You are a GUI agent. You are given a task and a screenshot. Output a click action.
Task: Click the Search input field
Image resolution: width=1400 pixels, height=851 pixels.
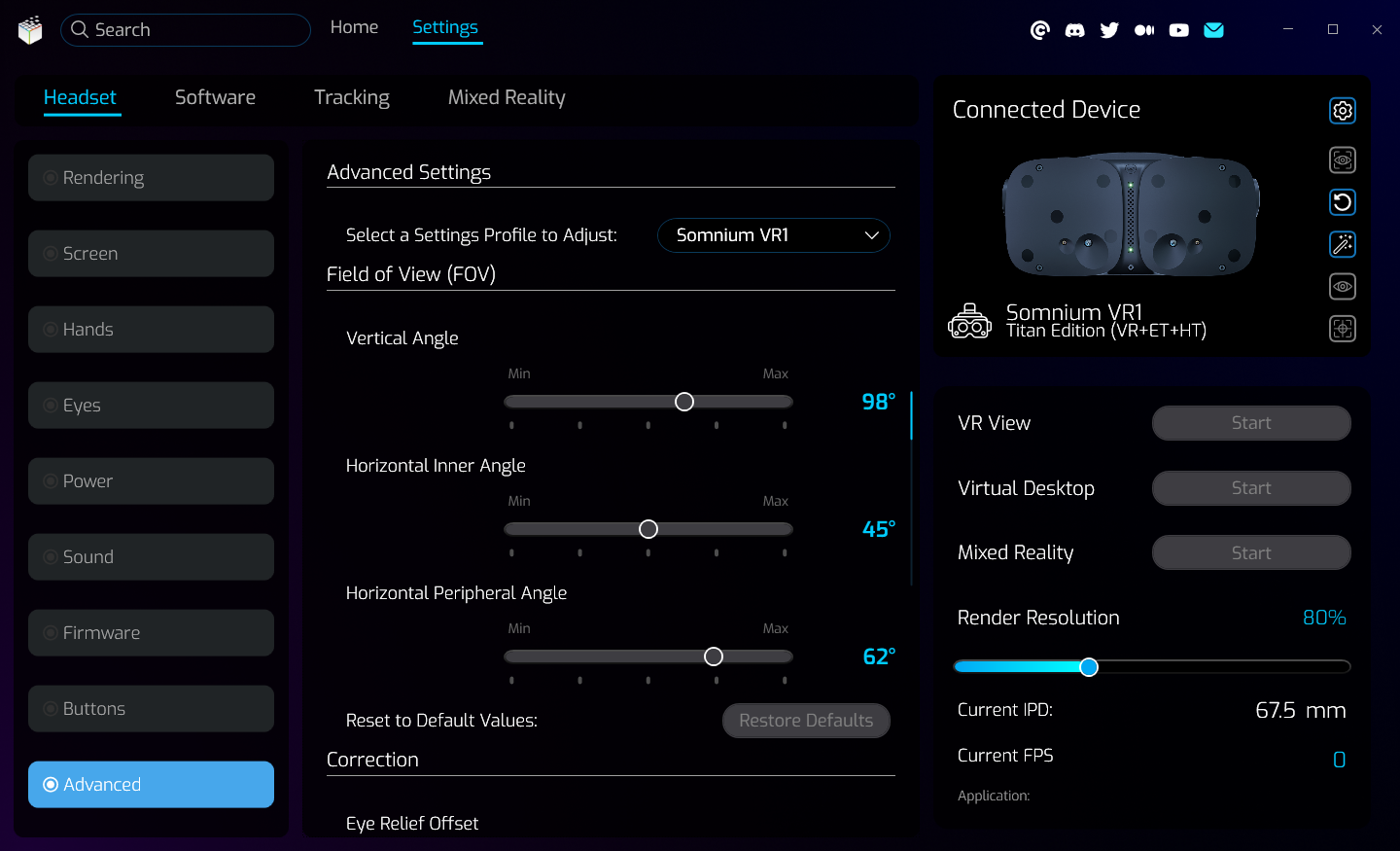(186, 30)
